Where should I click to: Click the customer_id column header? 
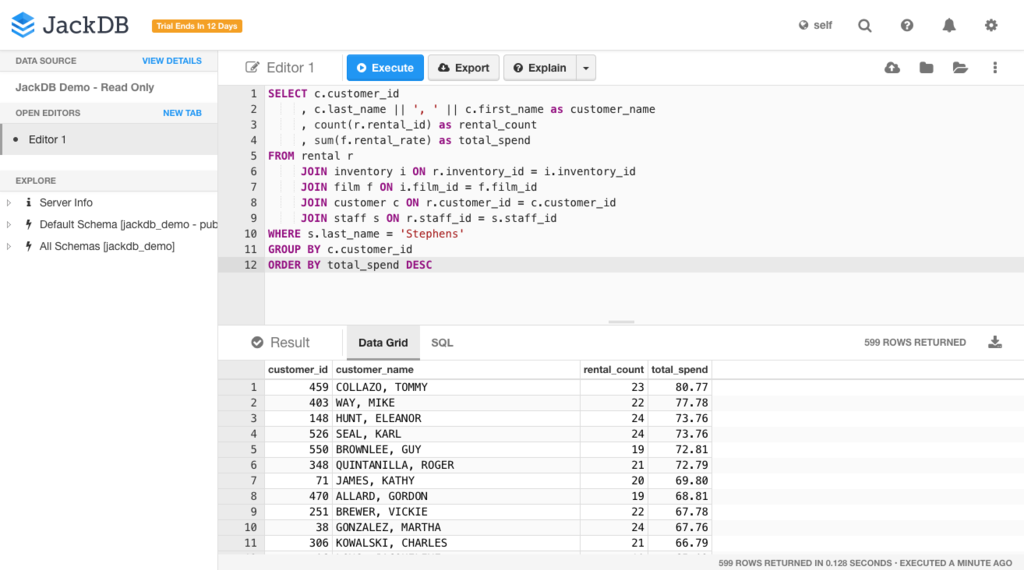(x=298, y=370)
